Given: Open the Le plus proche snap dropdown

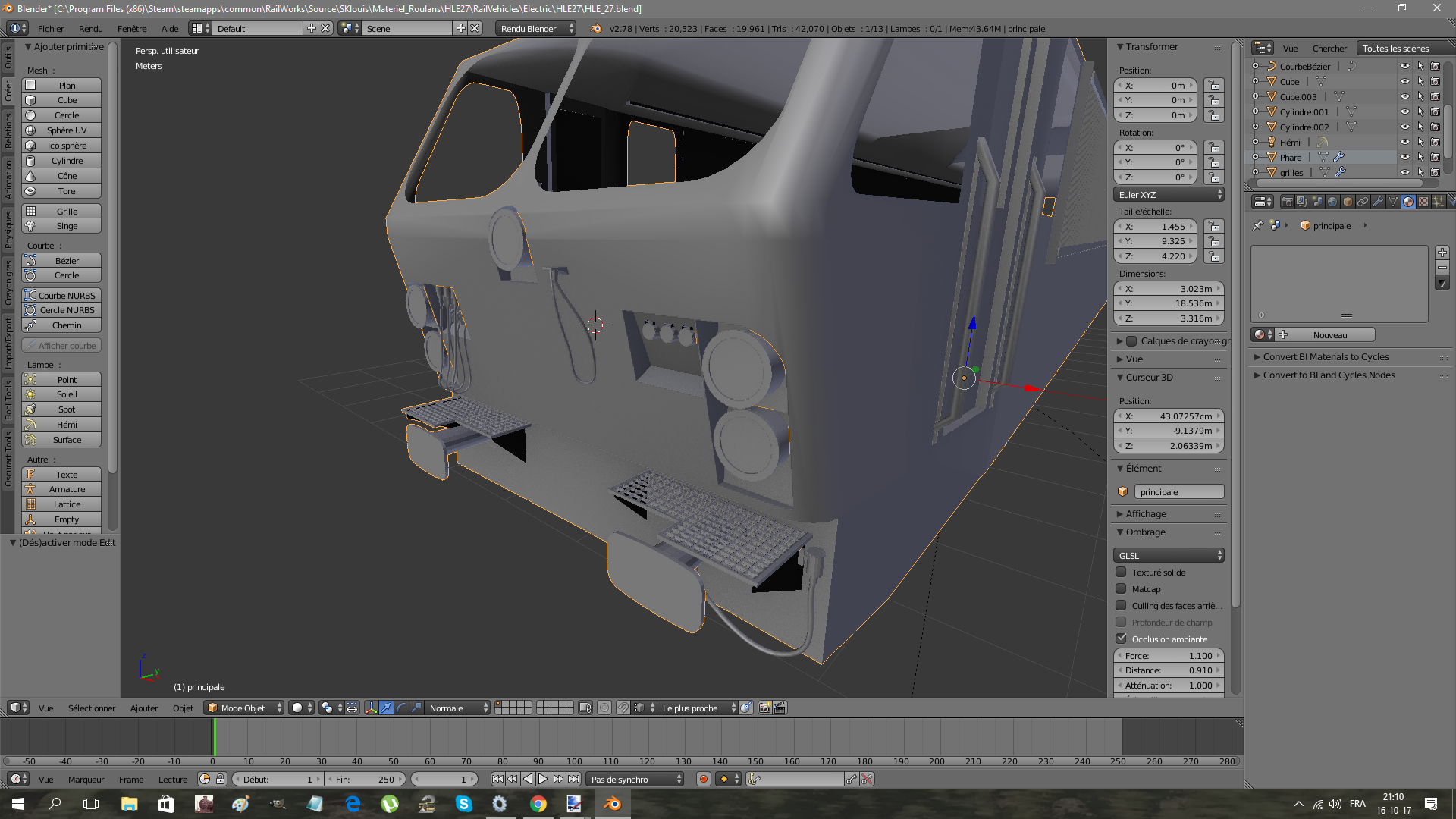Looking at the screenshot, I should coord(697,708).
